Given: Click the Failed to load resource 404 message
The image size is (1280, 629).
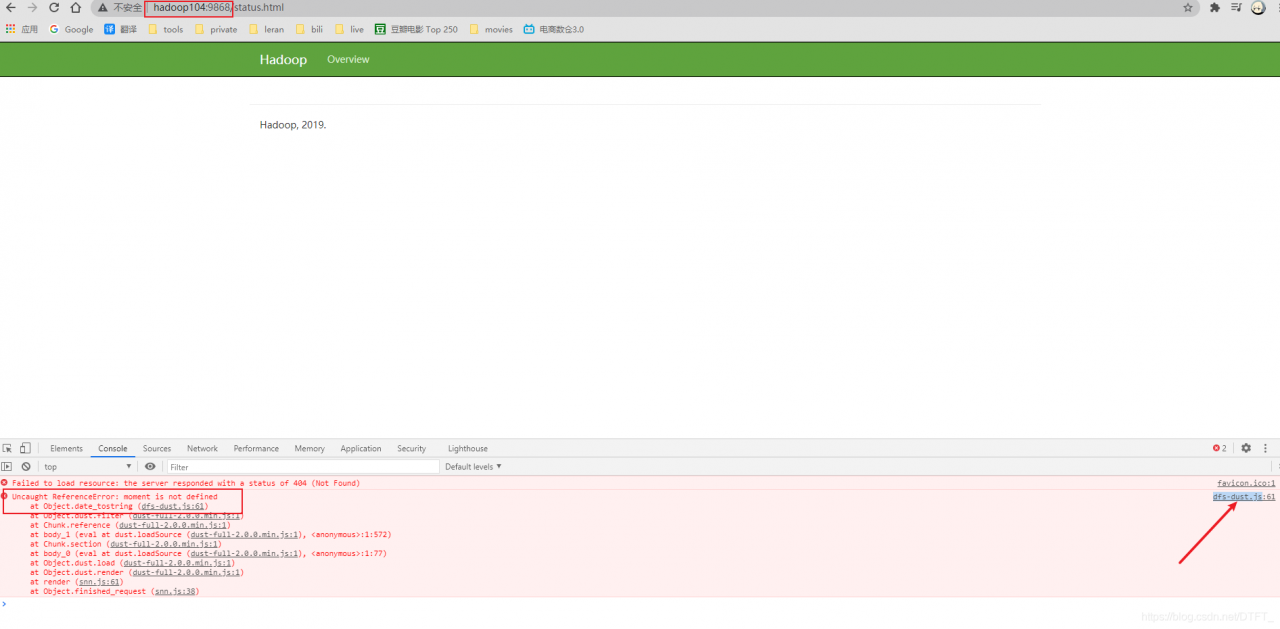Looking at the screenshot, I should tap(186, 483).
